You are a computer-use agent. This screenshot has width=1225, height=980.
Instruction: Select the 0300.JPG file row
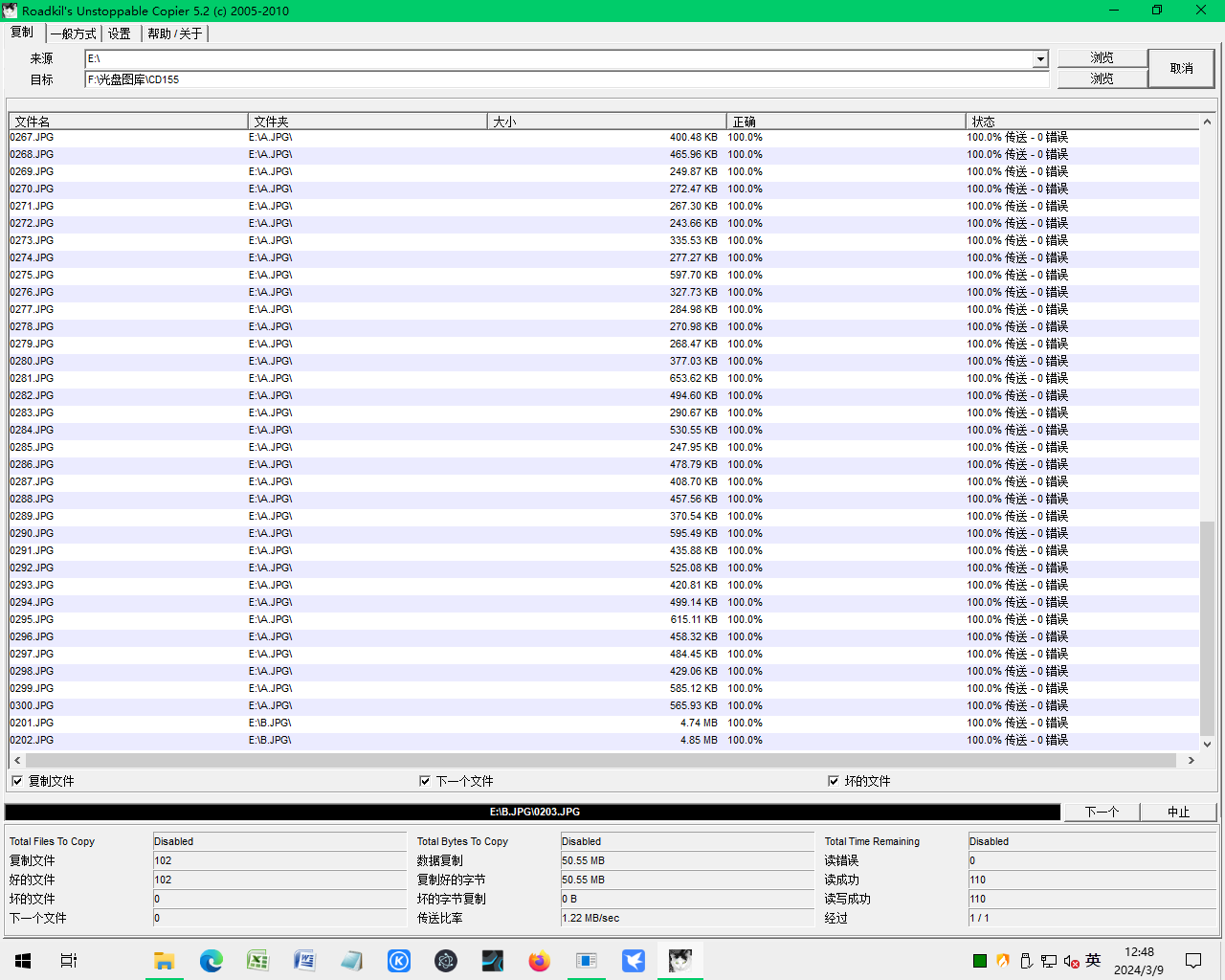coord(604,705)
